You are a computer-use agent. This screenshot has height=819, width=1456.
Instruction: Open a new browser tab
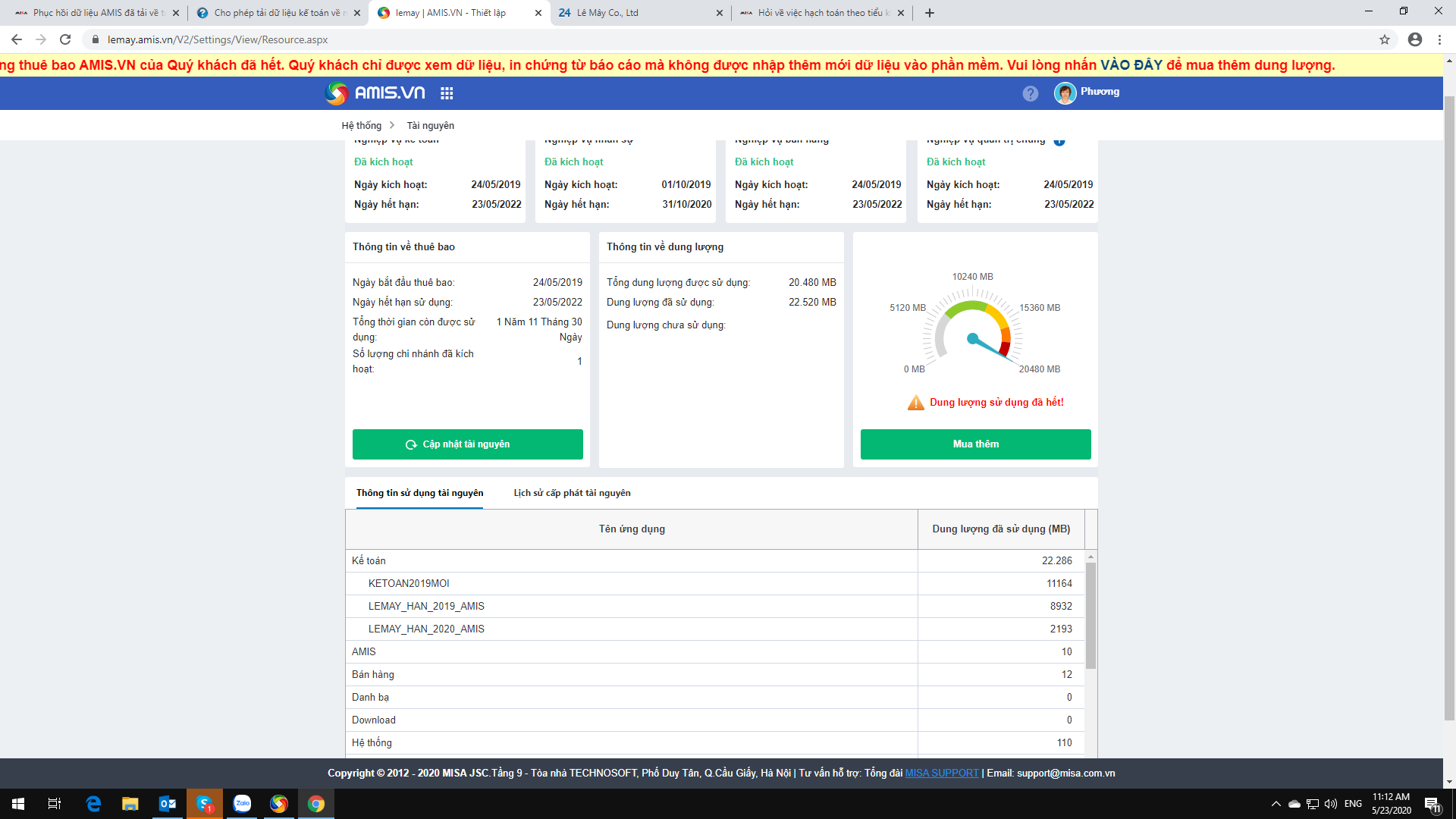(930, 13)
